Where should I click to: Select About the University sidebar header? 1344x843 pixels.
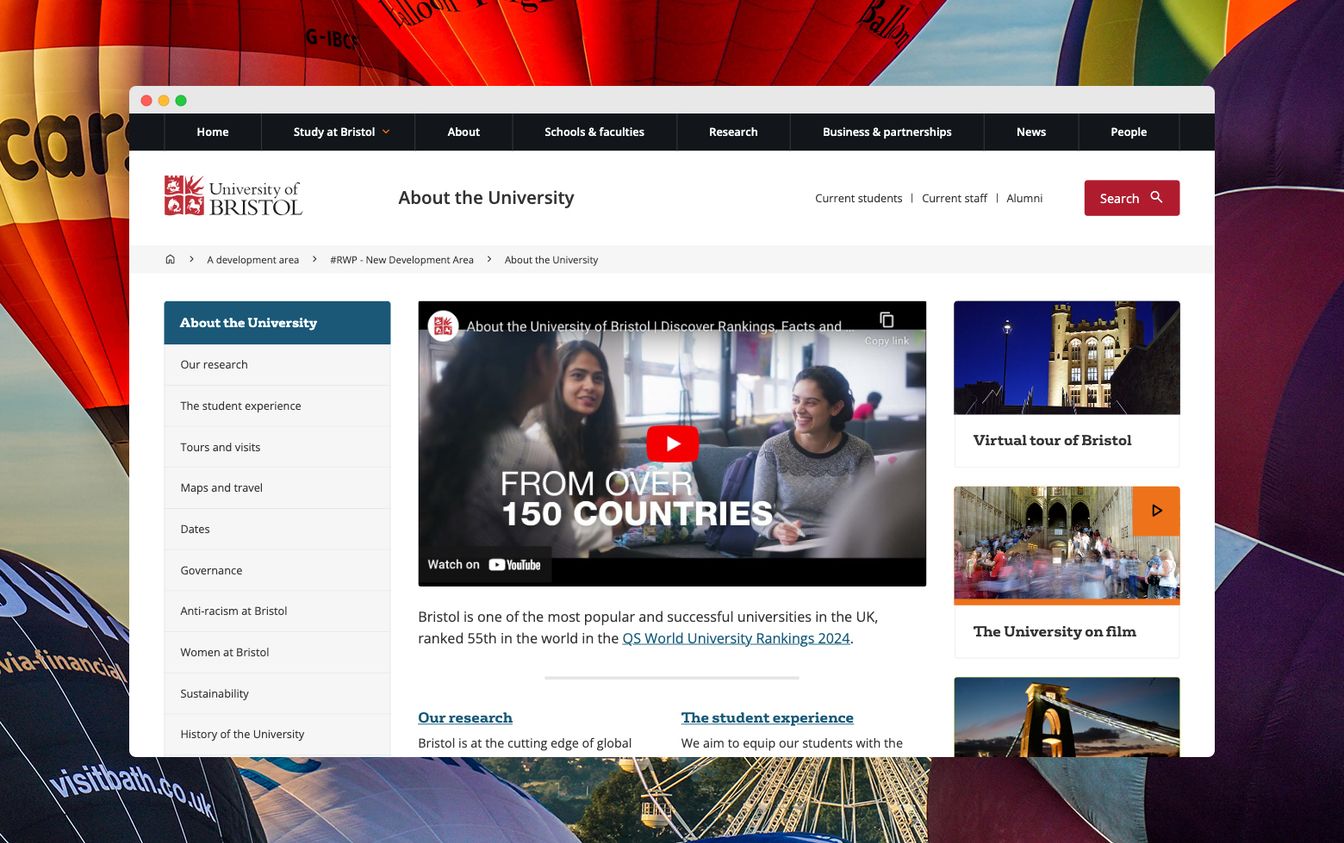click(277, 323)
